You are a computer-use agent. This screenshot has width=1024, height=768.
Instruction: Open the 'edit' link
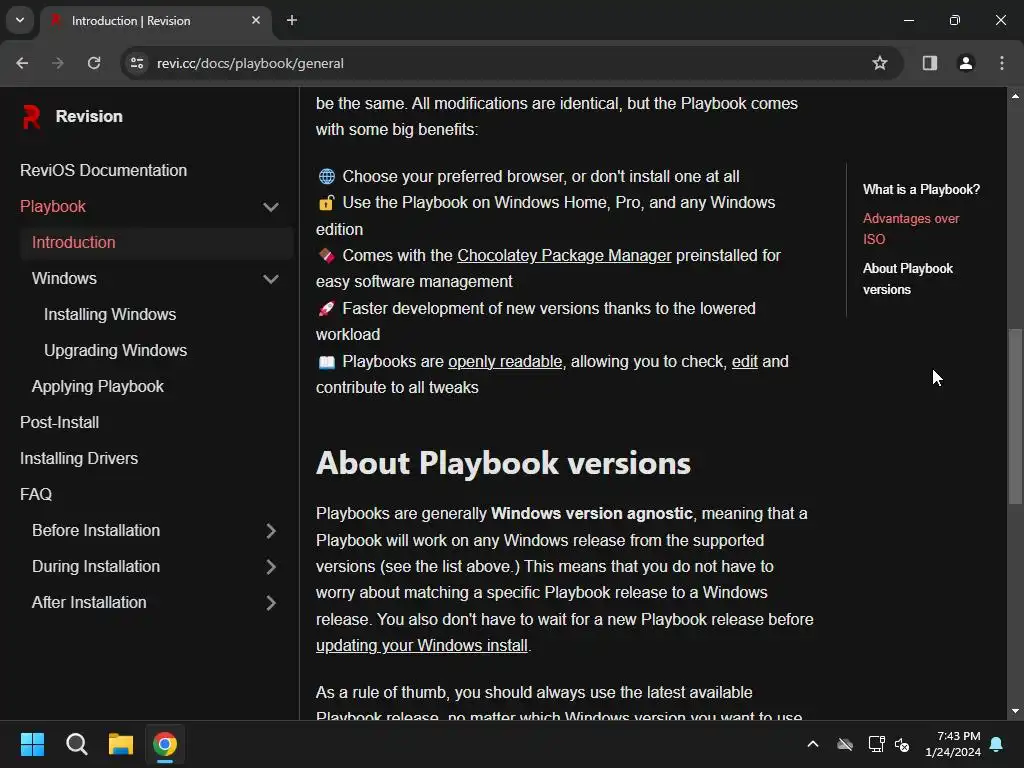tap(744, 361)
